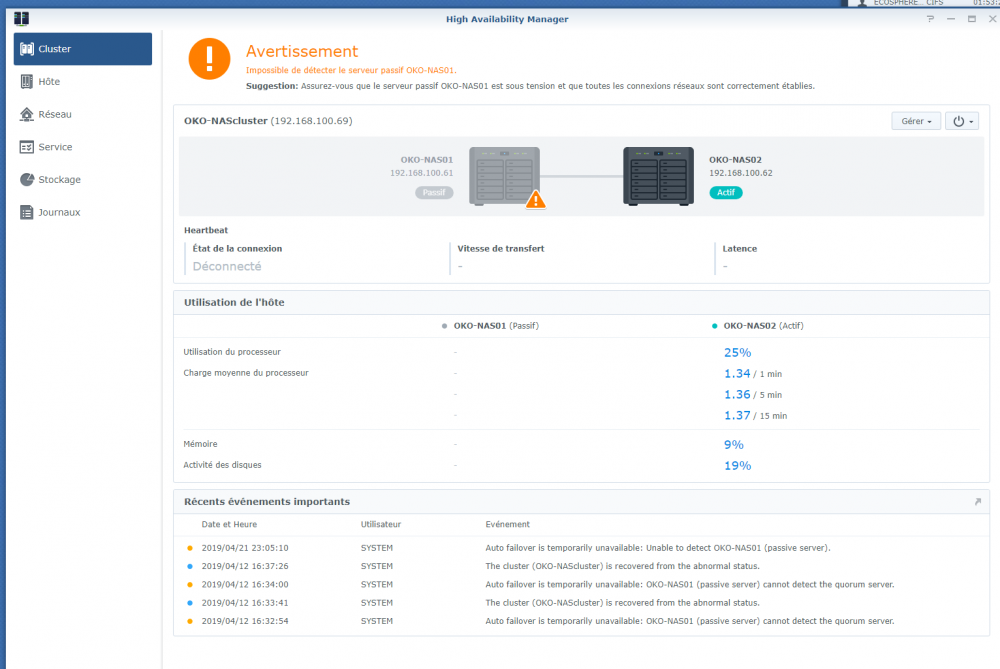The image size is (1000, 669).
Task: Open the Cluster section in sidebar
Action: (83, 49)
